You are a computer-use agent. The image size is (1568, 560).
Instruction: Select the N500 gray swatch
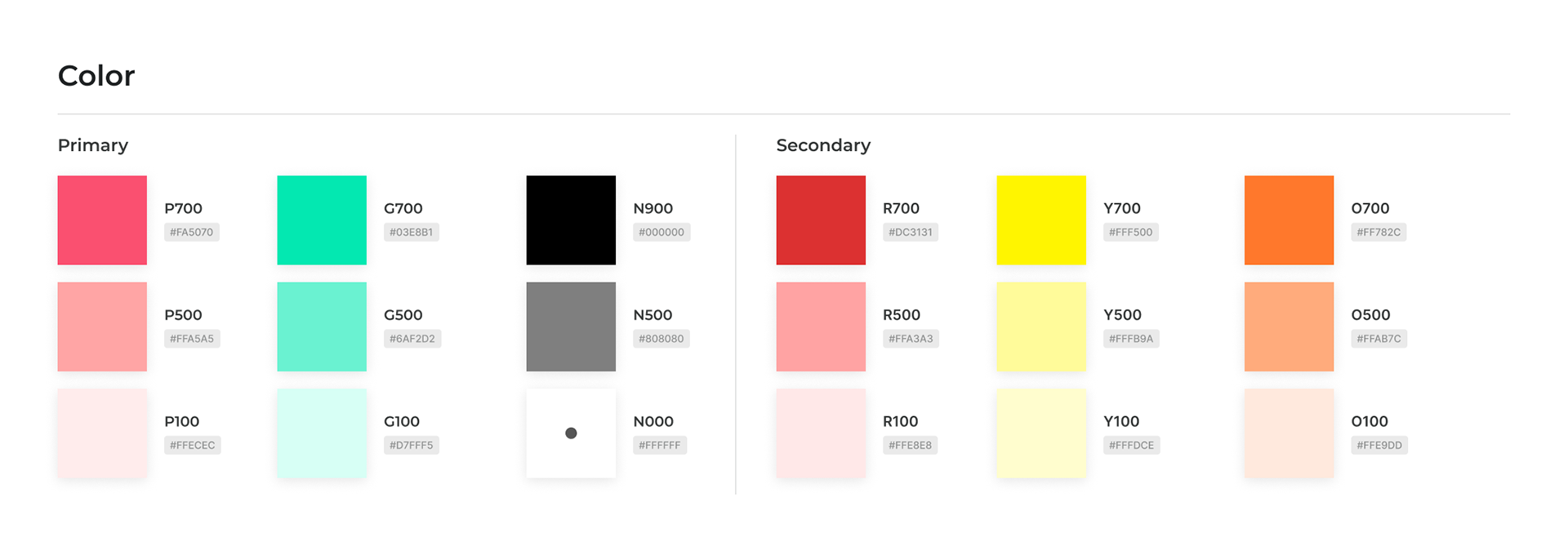coord(571,327)
